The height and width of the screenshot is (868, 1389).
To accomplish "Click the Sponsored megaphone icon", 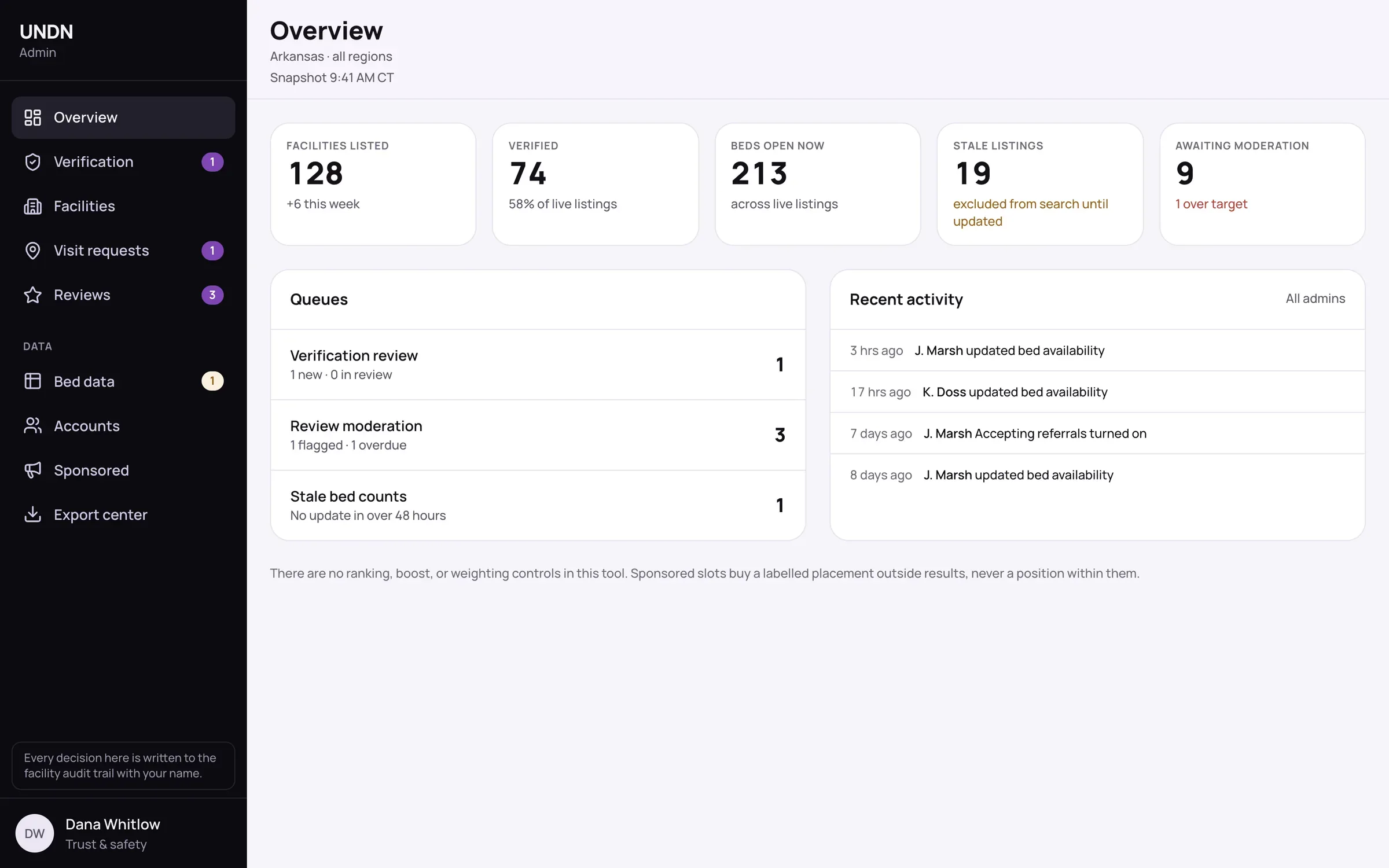I will (x=32, y=470).
